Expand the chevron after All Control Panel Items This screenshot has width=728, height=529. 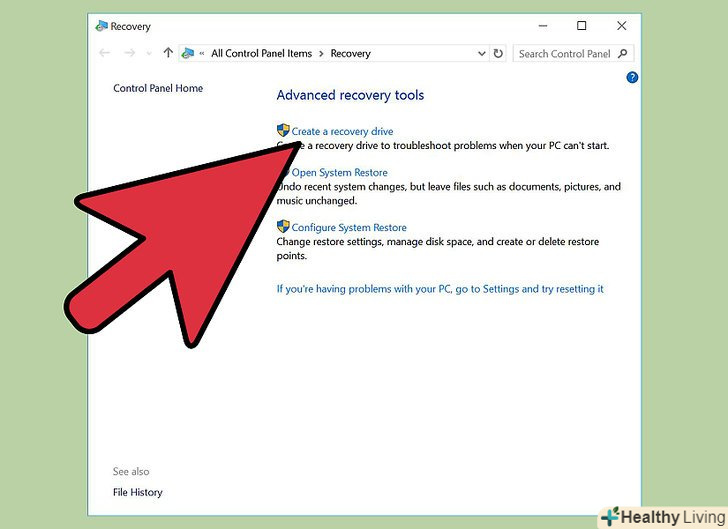tap(321, 54)
